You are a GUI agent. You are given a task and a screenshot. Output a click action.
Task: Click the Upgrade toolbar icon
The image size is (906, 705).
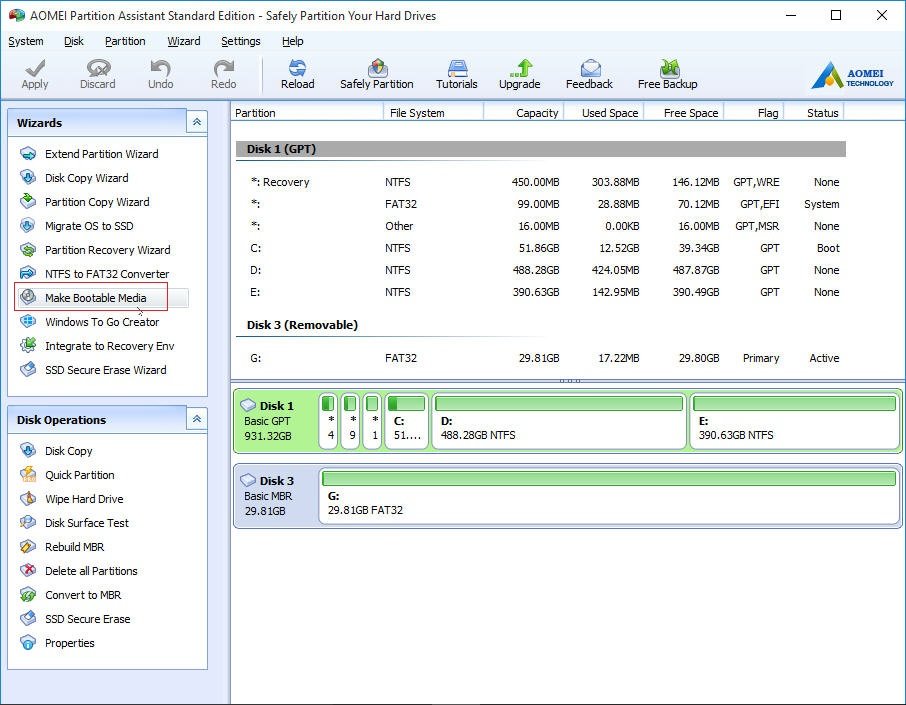click(519, 73)
